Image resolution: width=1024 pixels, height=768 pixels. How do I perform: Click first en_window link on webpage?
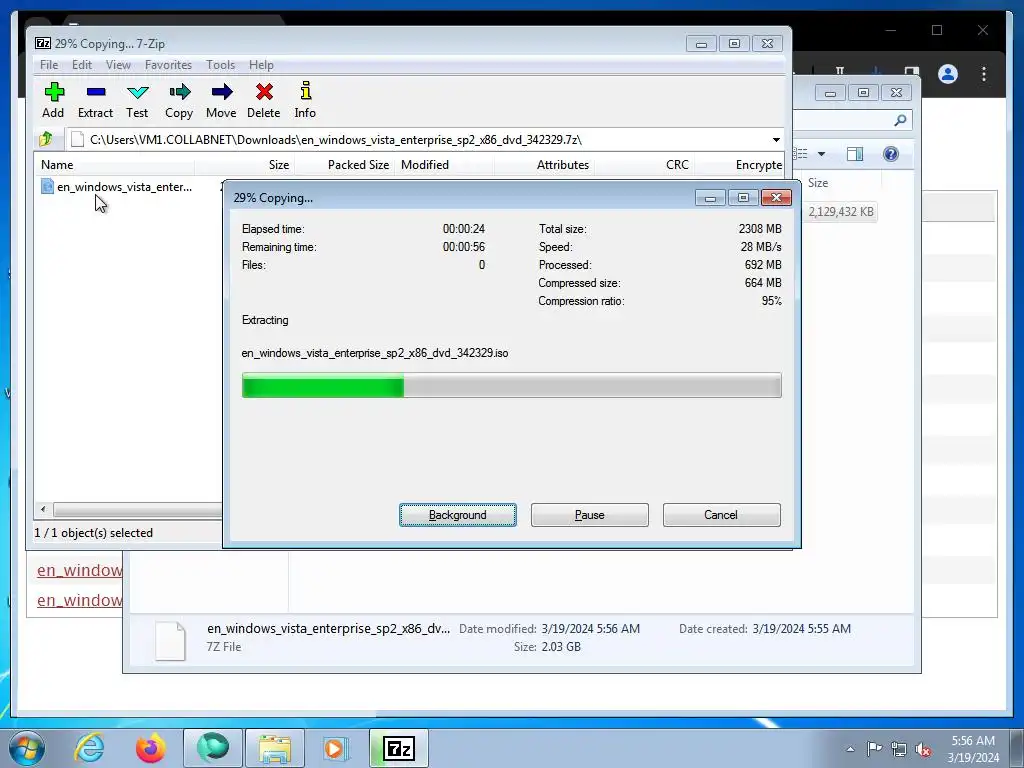tap(79, 570)
